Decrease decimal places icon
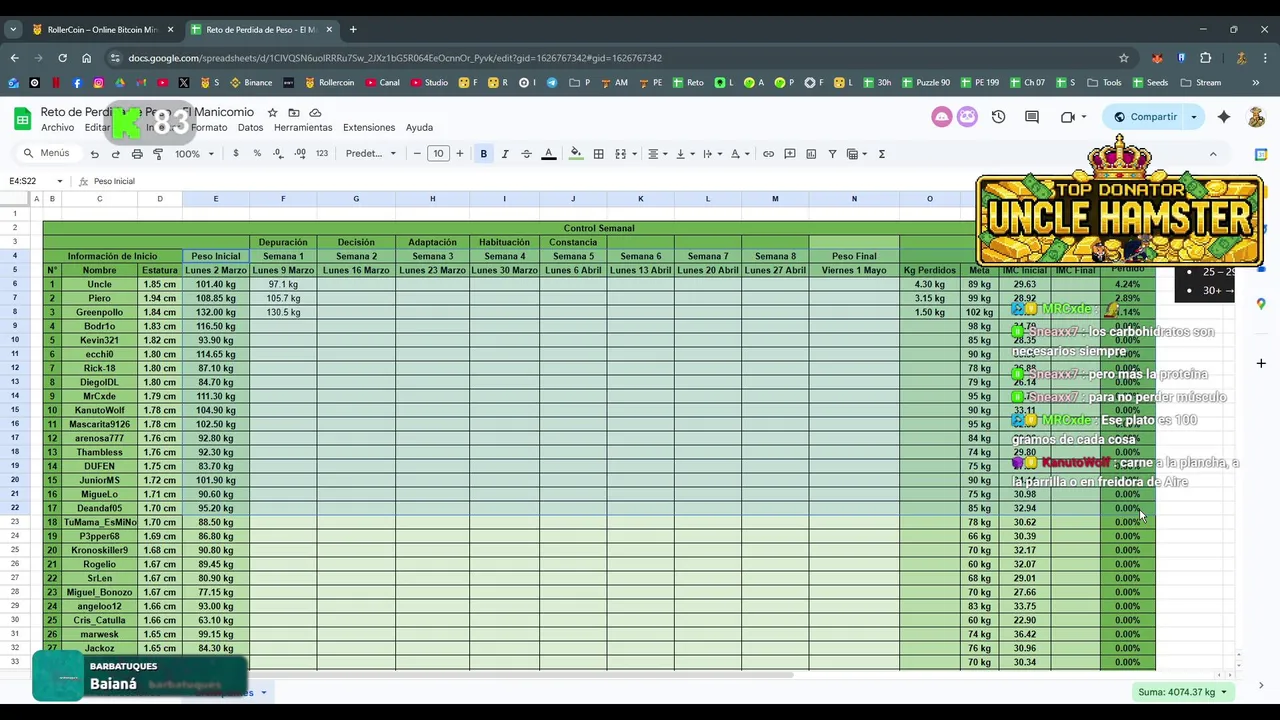 [x=278, y=154]
